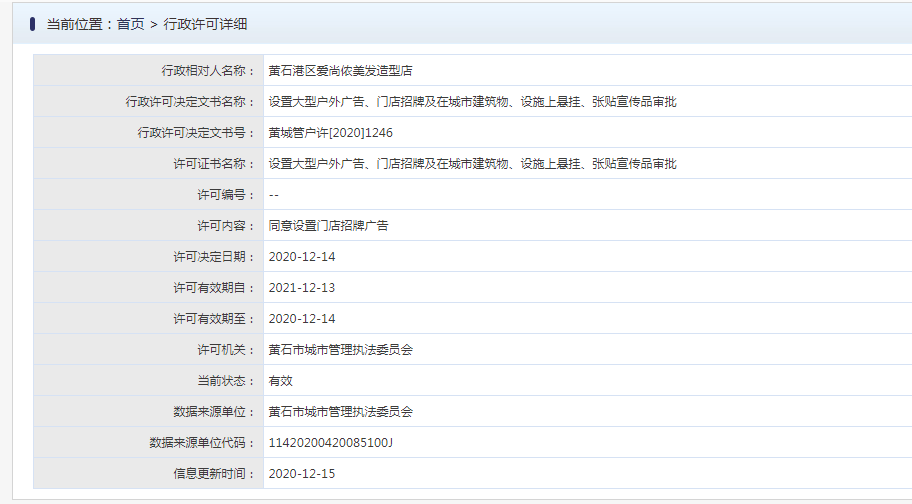Select the 许可证书名称 value text
Image resolution: width=912 pixels, height=504 pixels.
click(472, 164)
